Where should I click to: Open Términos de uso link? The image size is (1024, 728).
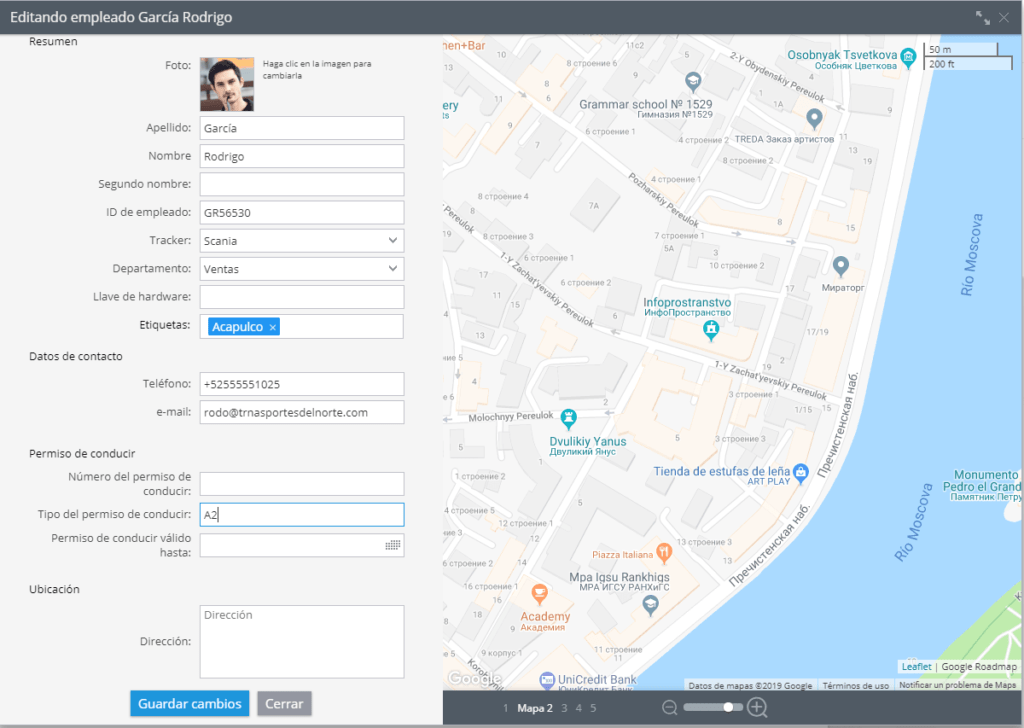856,686
